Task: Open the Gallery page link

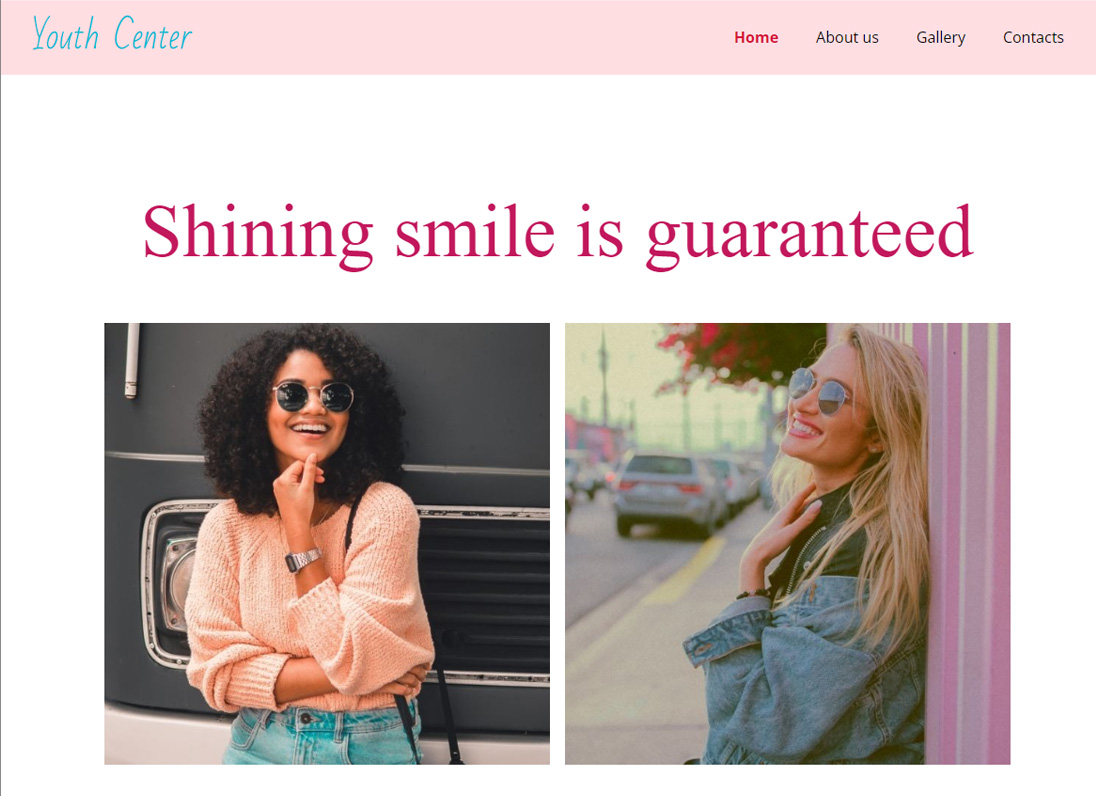Action: tap(940, 38)
